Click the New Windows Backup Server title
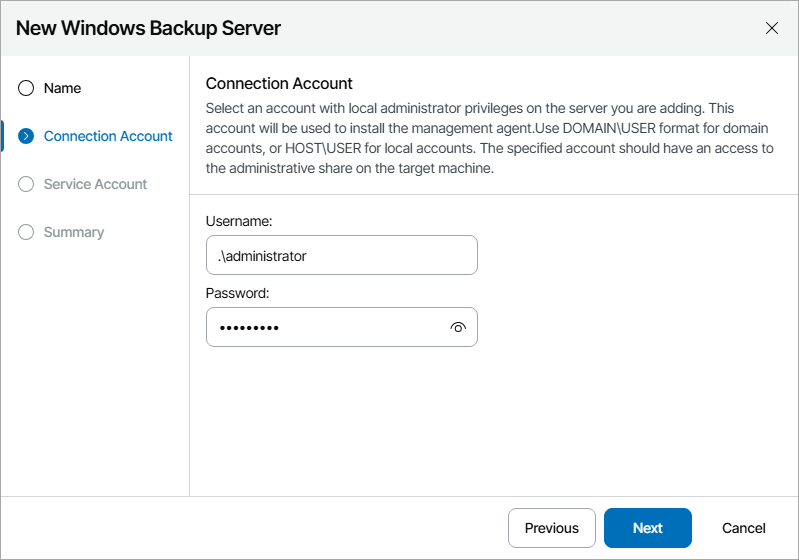This screenshot has height=560, width=799. (x=148, y=28)
